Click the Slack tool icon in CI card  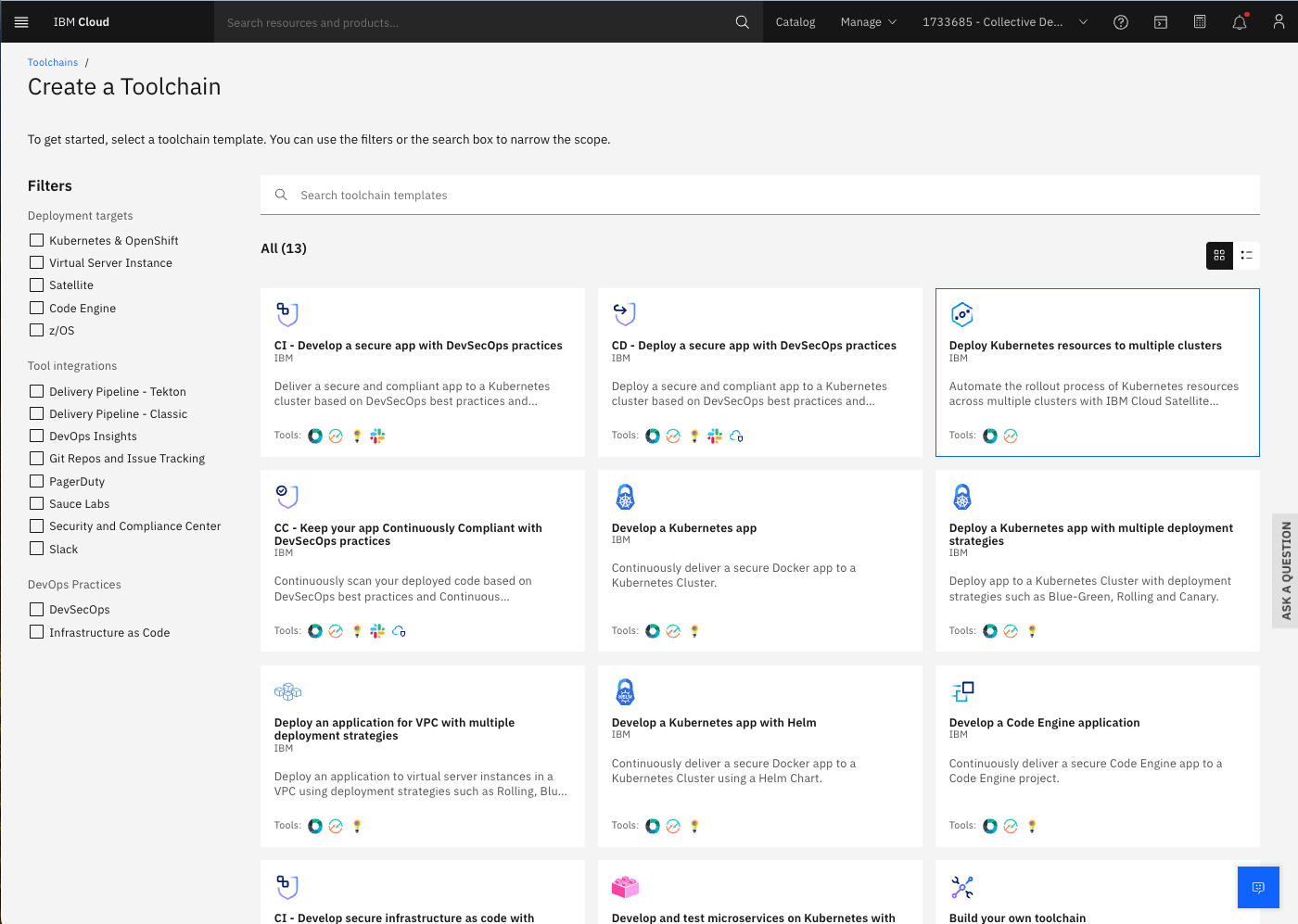377,436
